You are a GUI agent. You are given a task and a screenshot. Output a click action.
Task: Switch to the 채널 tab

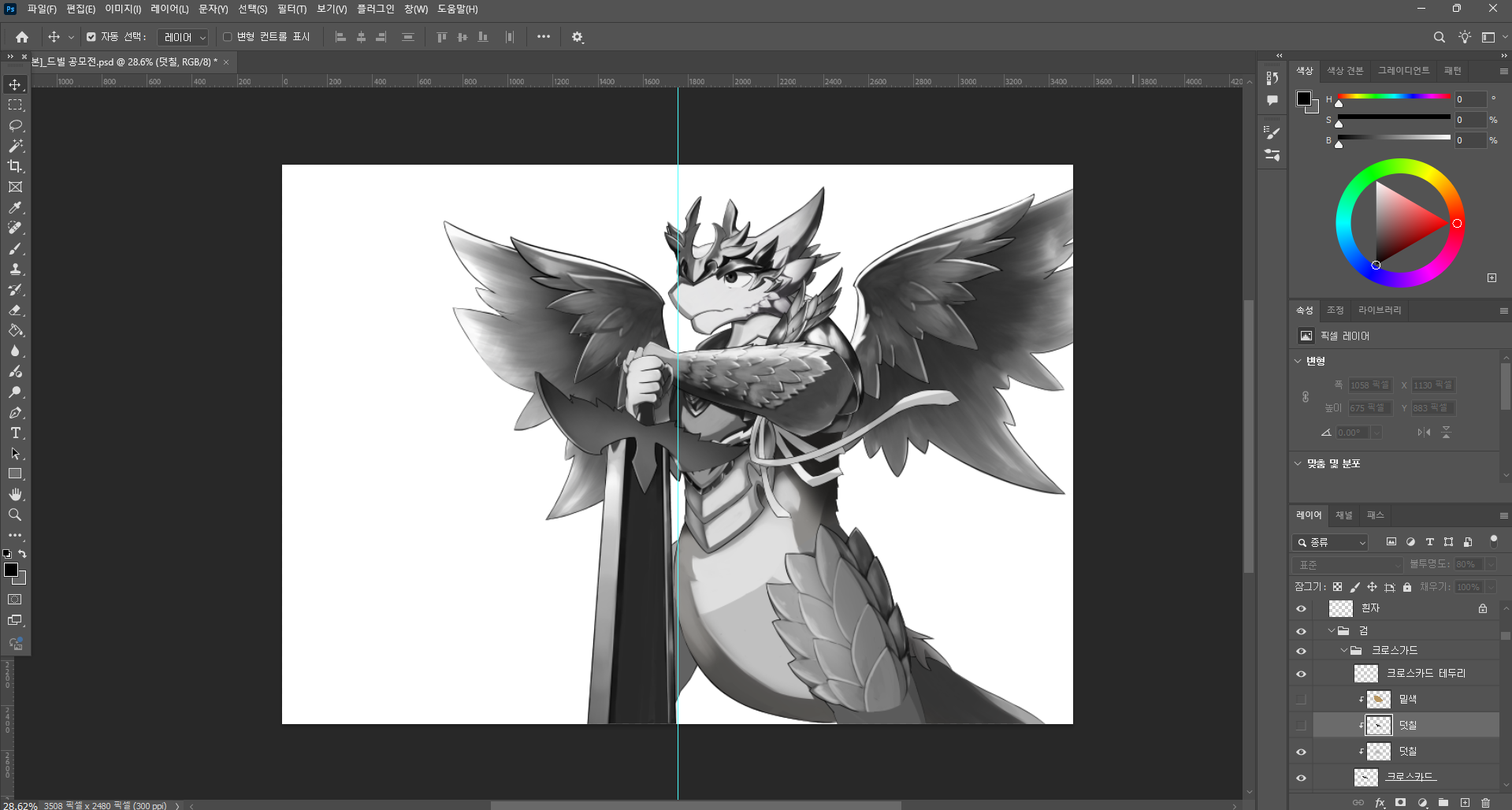pos(1344,515)
